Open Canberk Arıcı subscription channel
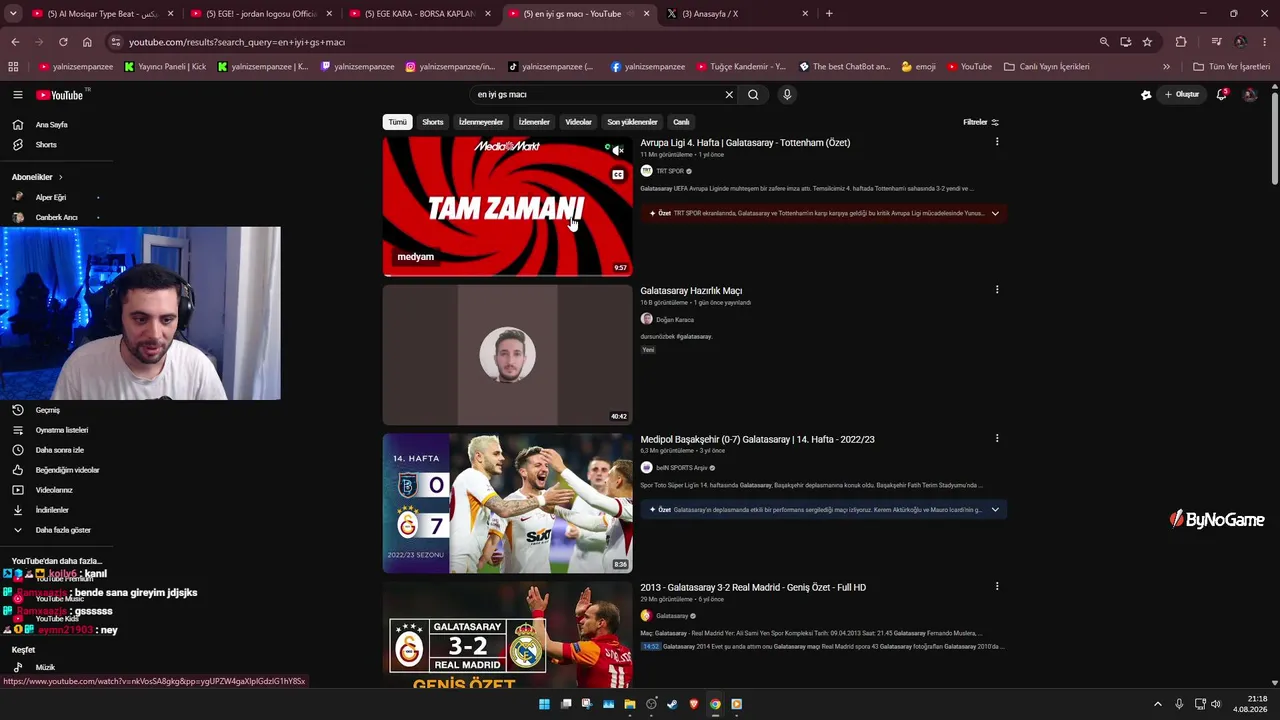 tap(55, 217)
